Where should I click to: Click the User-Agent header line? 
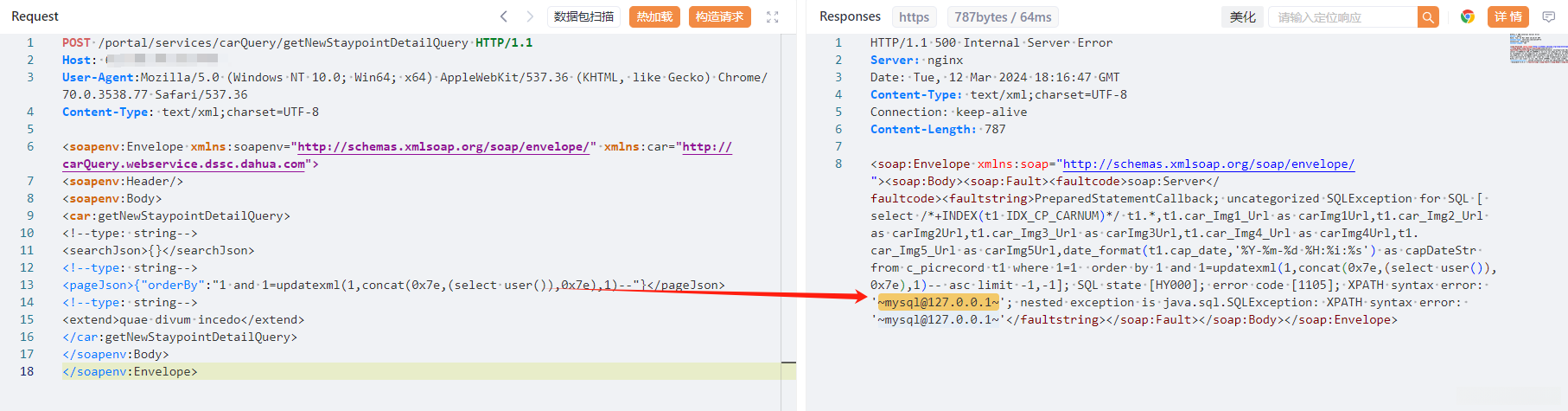click(x=415, y=86)
